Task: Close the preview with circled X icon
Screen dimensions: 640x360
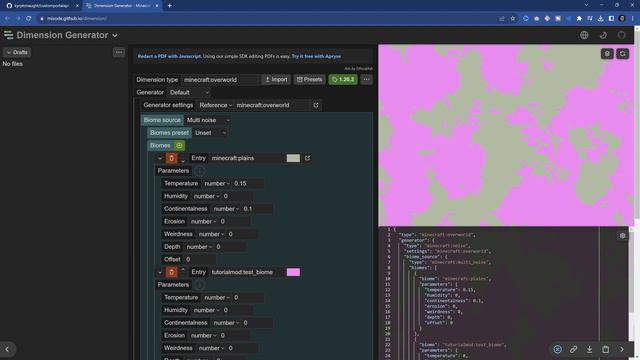Action: tap(557, 349)
